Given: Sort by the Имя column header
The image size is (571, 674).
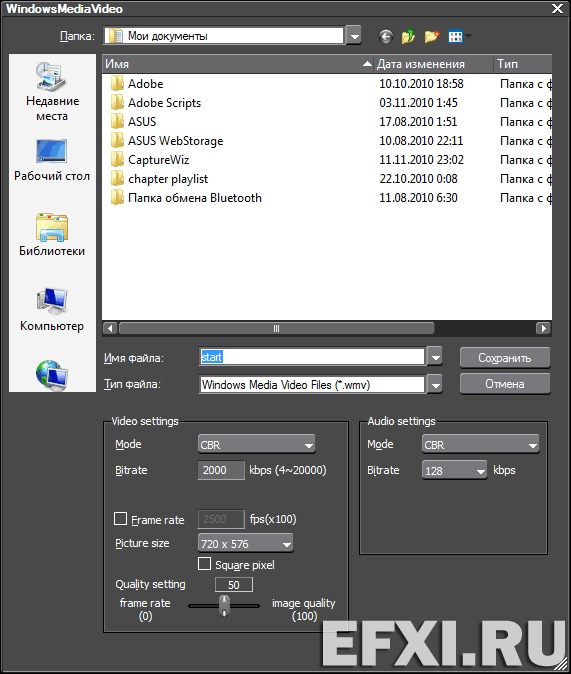Looking at the screenshot, I should click(238, 64).
